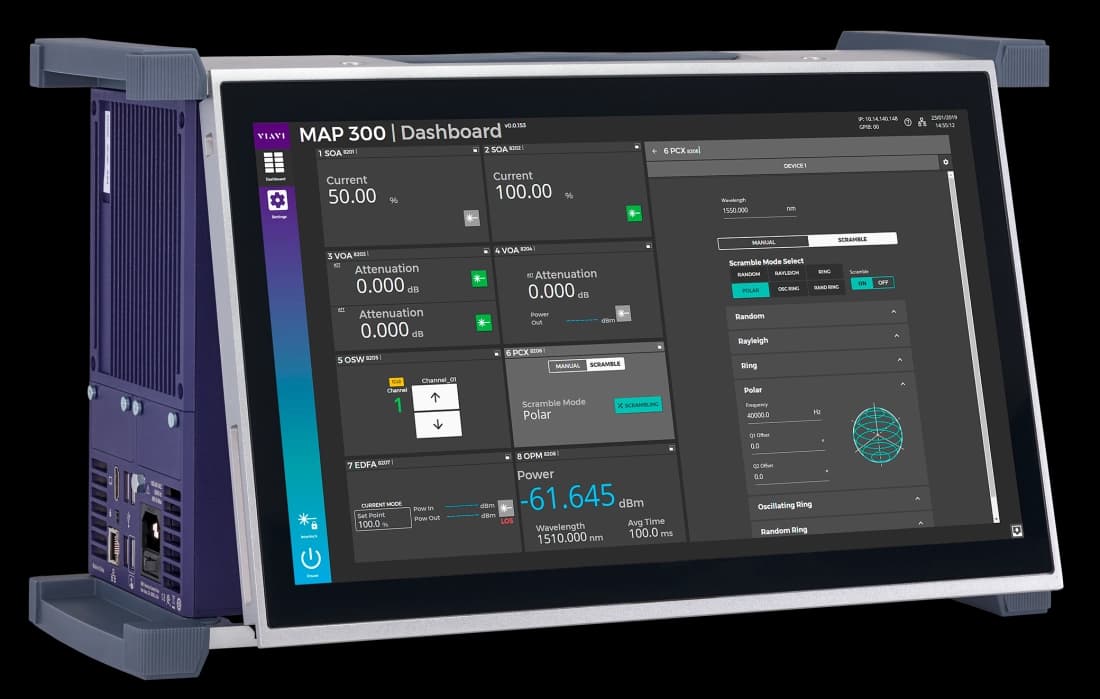Toggle green laser output on 2 SOA tile
This screenshot has width=1100, height=699.
pos(633,213)
